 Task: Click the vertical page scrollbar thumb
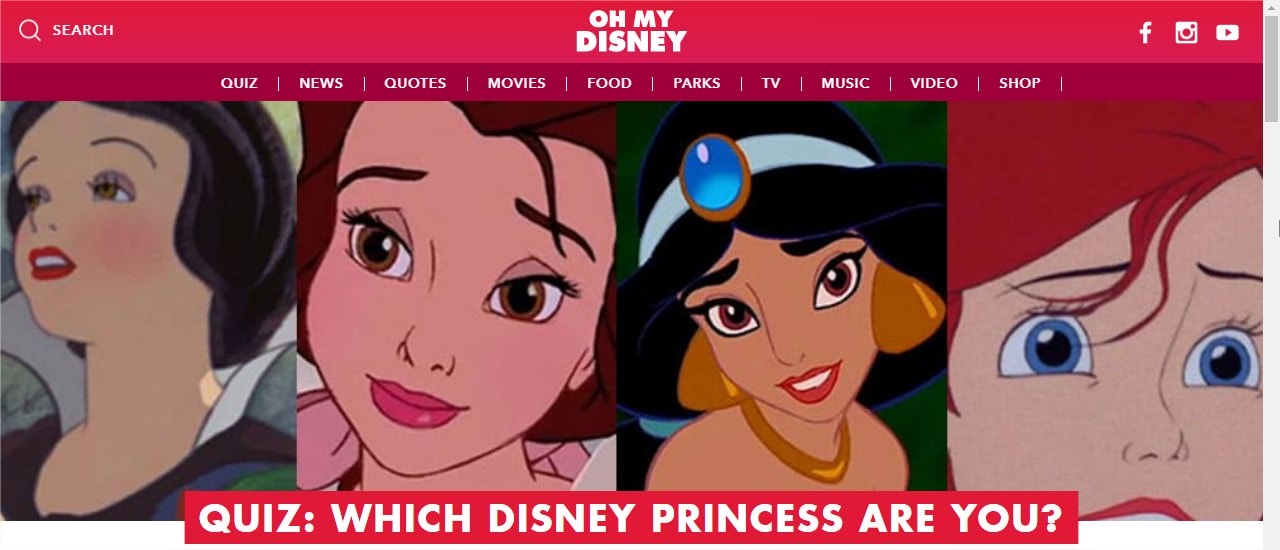point(1271,60)
